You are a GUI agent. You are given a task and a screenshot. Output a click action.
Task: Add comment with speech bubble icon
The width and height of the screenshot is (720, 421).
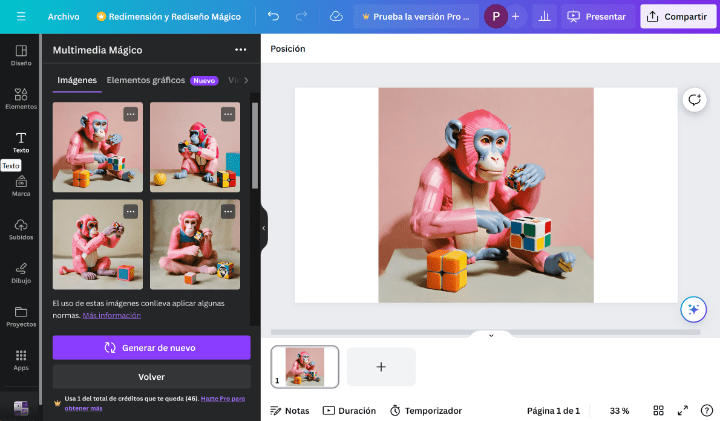[x=694, y=100]
